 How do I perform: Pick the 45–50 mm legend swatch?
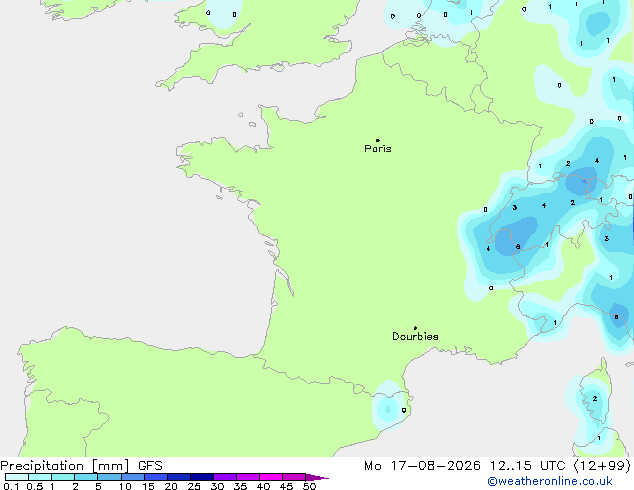(294, 477)
